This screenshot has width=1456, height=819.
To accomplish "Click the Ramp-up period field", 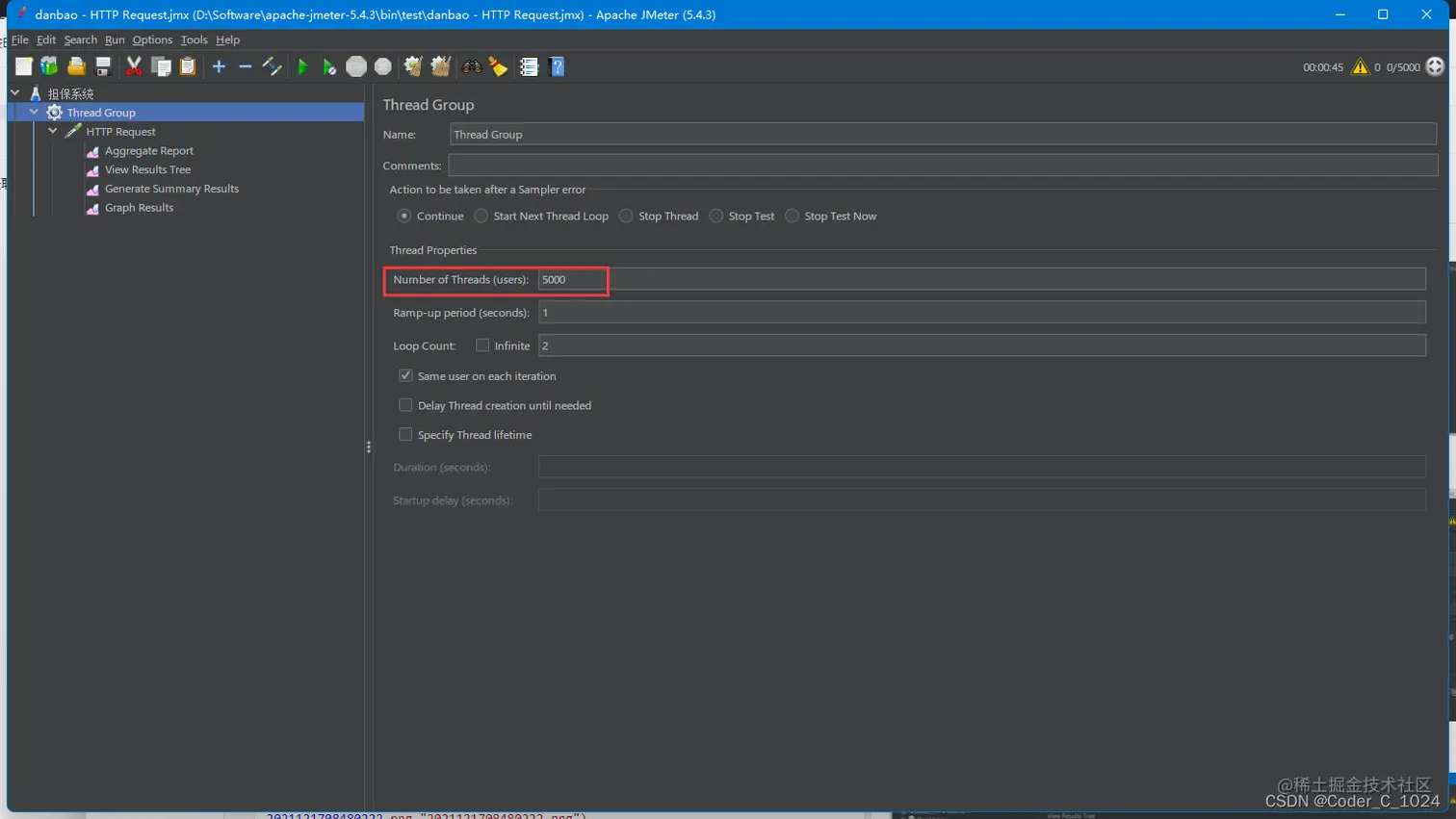I will coord(981,312).
